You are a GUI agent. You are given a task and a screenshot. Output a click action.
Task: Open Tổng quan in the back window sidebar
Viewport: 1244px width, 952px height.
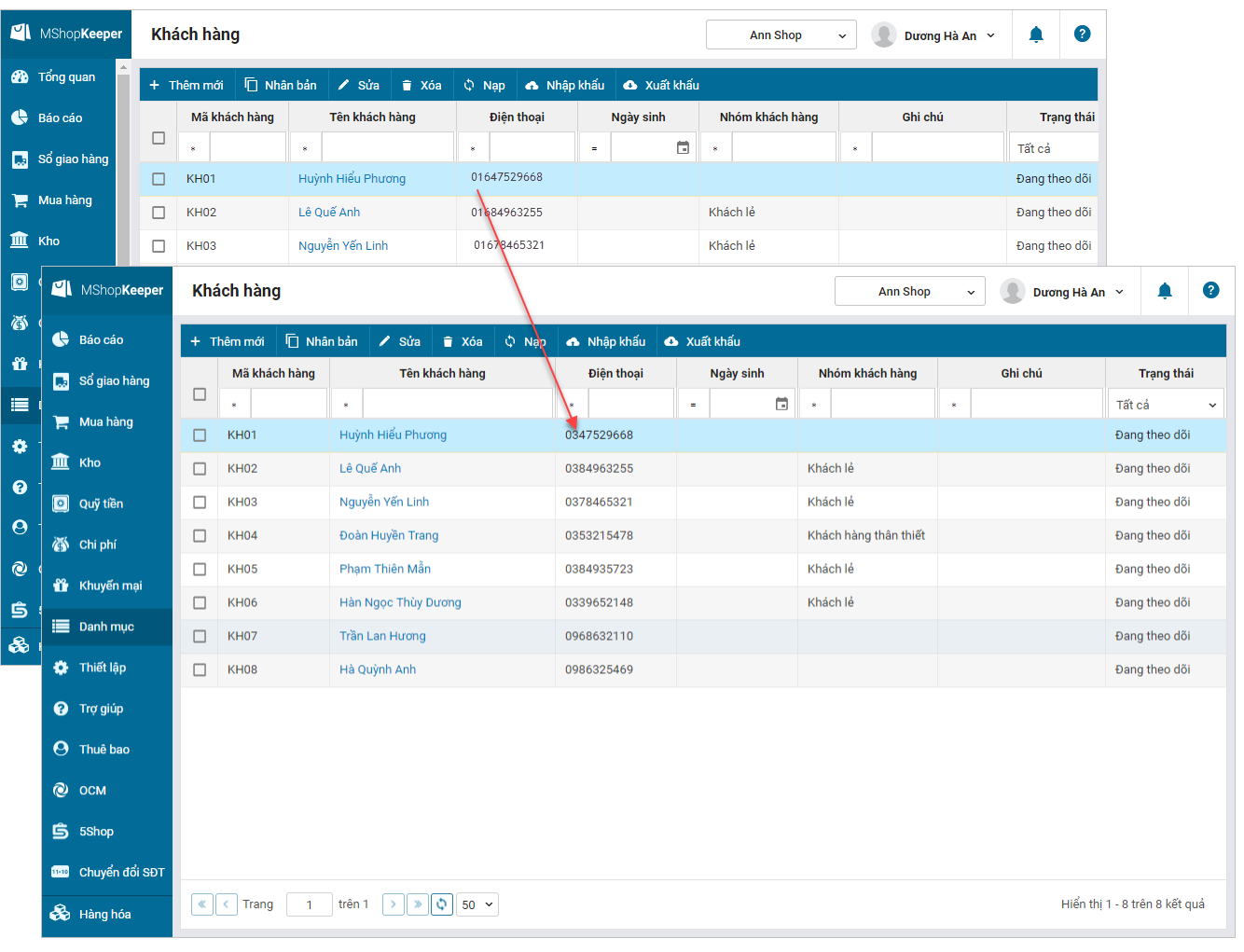(x=59, y=76)
